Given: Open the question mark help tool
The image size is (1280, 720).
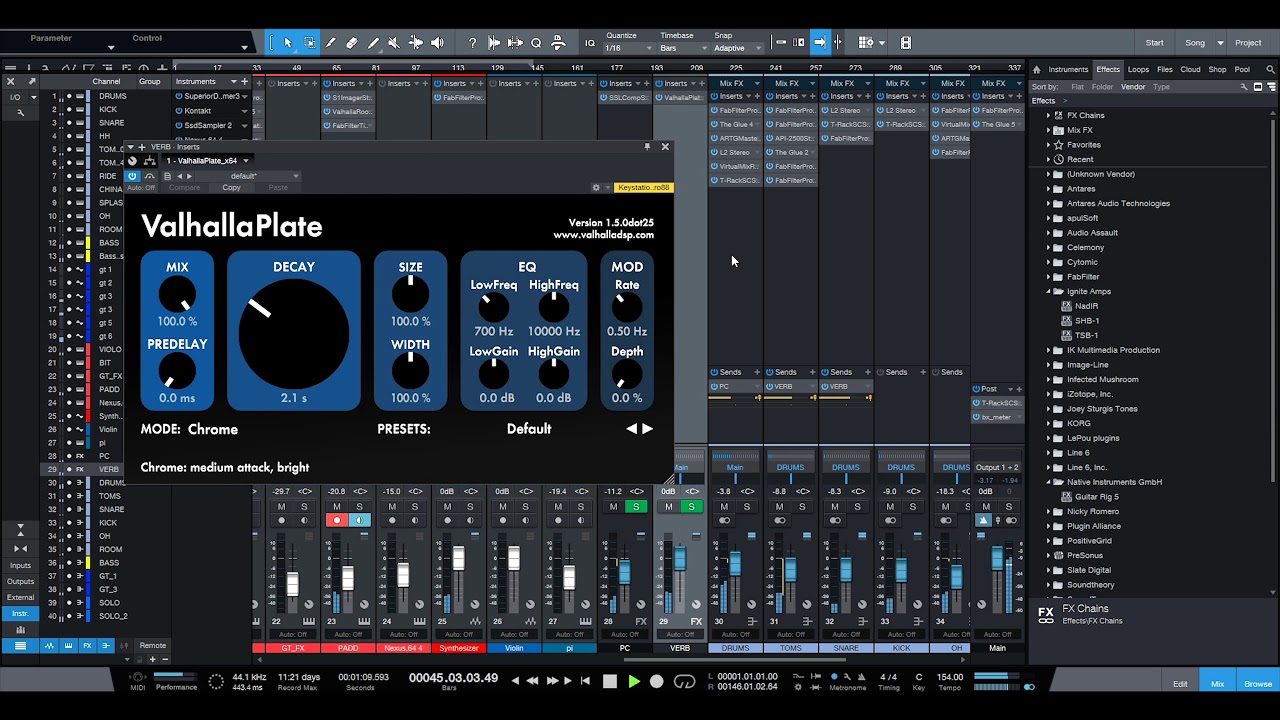Looking at the screenshot, I should [472, 43].
